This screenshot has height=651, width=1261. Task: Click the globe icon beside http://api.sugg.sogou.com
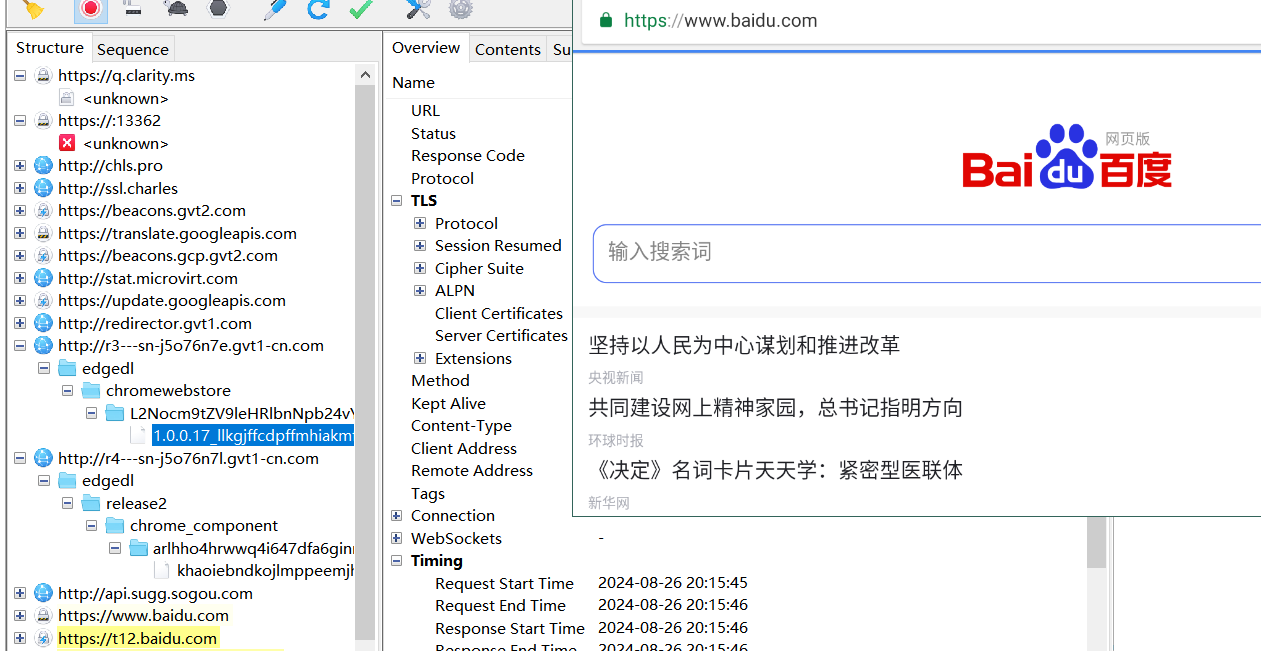click(43, 593)
